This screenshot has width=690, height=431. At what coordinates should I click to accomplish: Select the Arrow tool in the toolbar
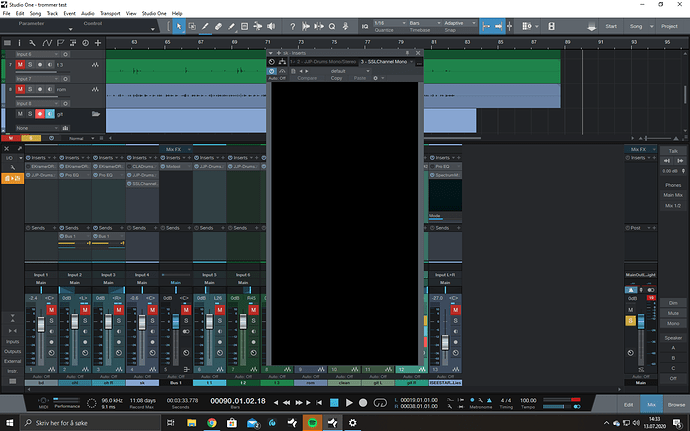(x=180, y=25)
